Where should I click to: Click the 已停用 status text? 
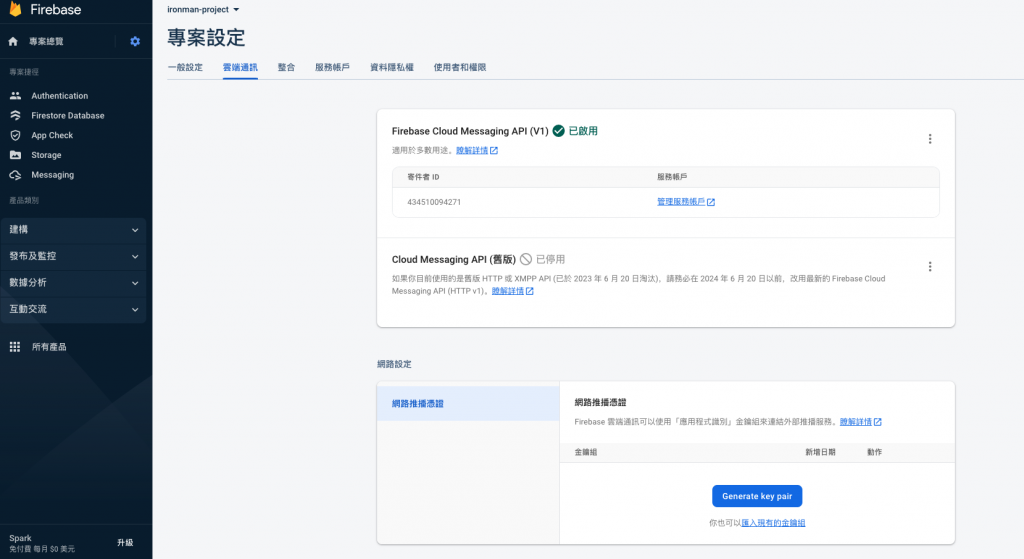(551, 259)
